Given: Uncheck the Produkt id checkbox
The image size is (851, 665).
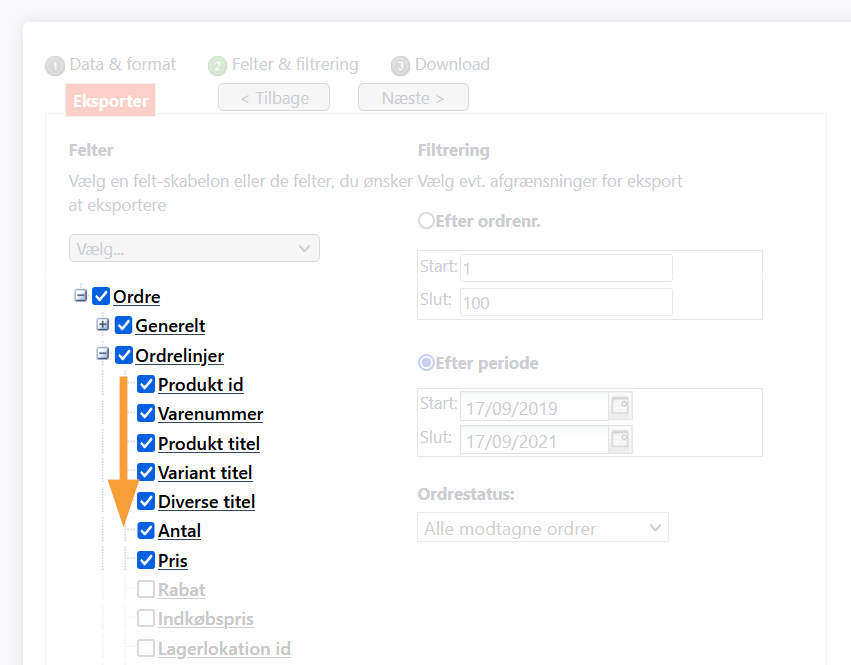Looking at the screenshot, I should [x=146, y=384].
